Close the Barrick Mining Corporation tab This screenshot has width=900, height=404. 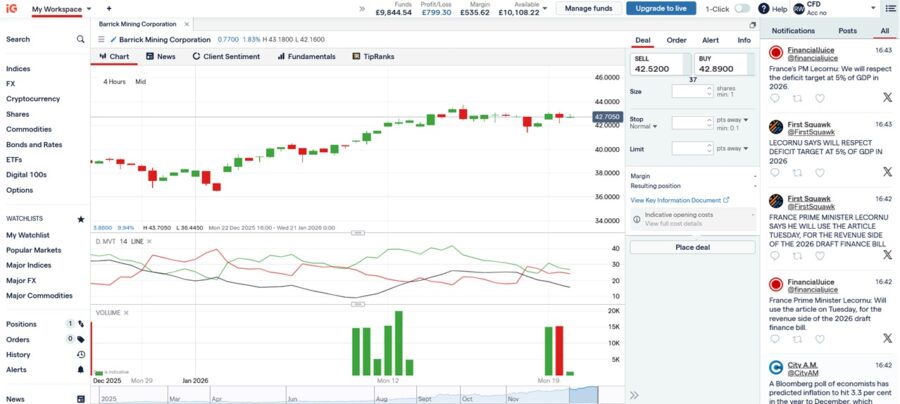(x=187, y=24)
